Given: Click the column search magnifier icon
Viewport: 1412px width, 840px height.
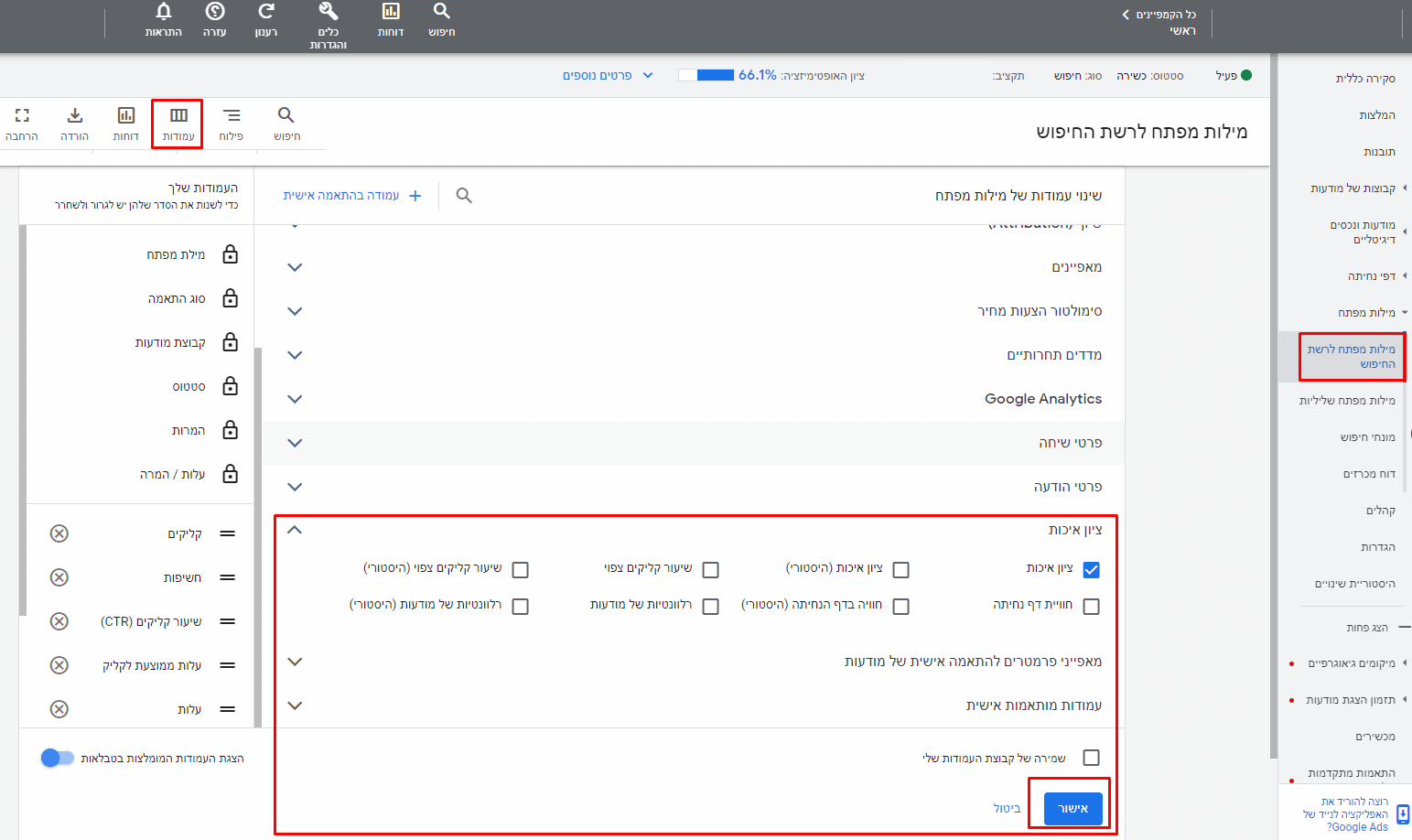Looking at the screenshot, I should [x=464, y=196].
